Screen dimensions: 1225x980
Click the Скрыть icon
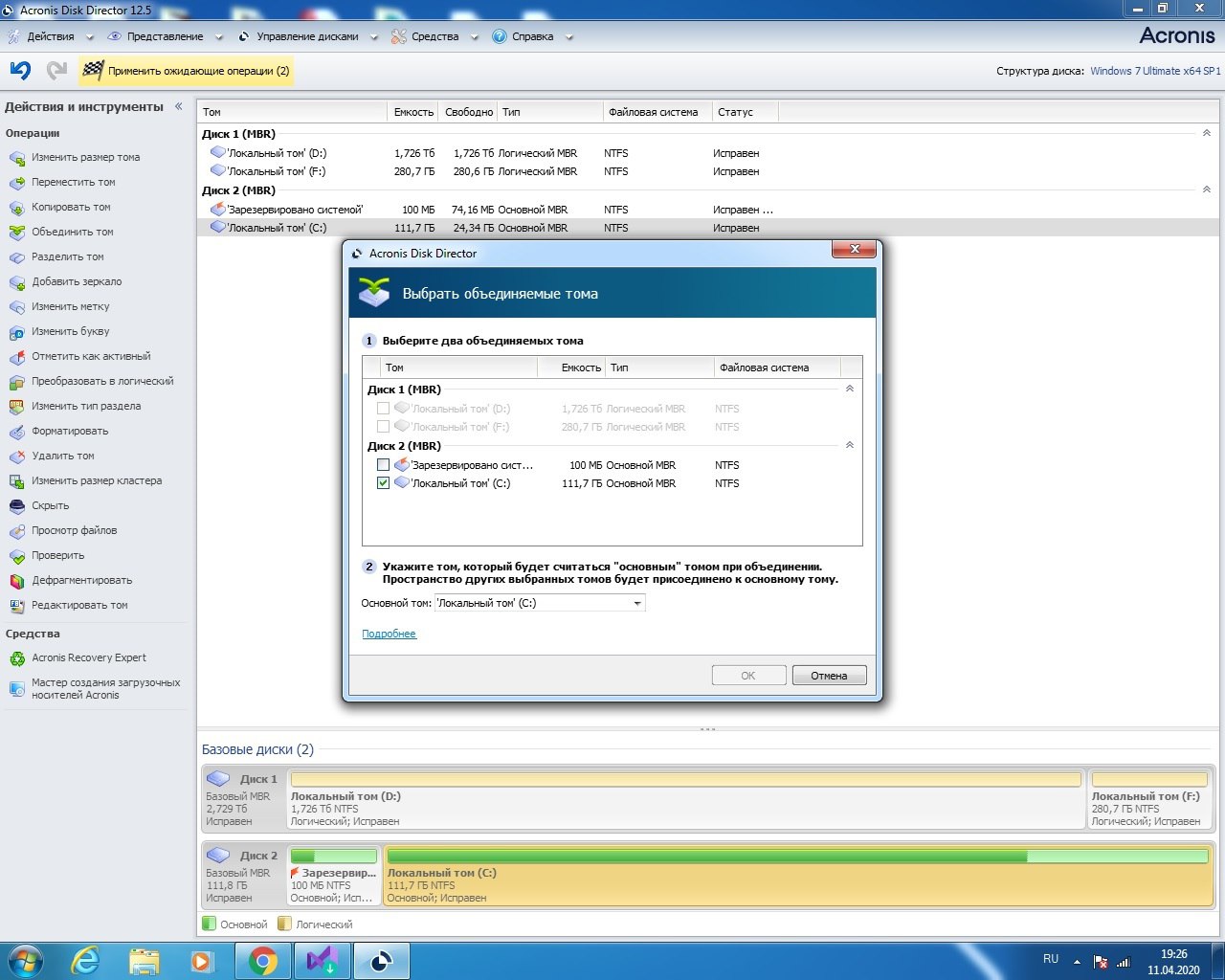pyautogui.click(x=16, y=505)
